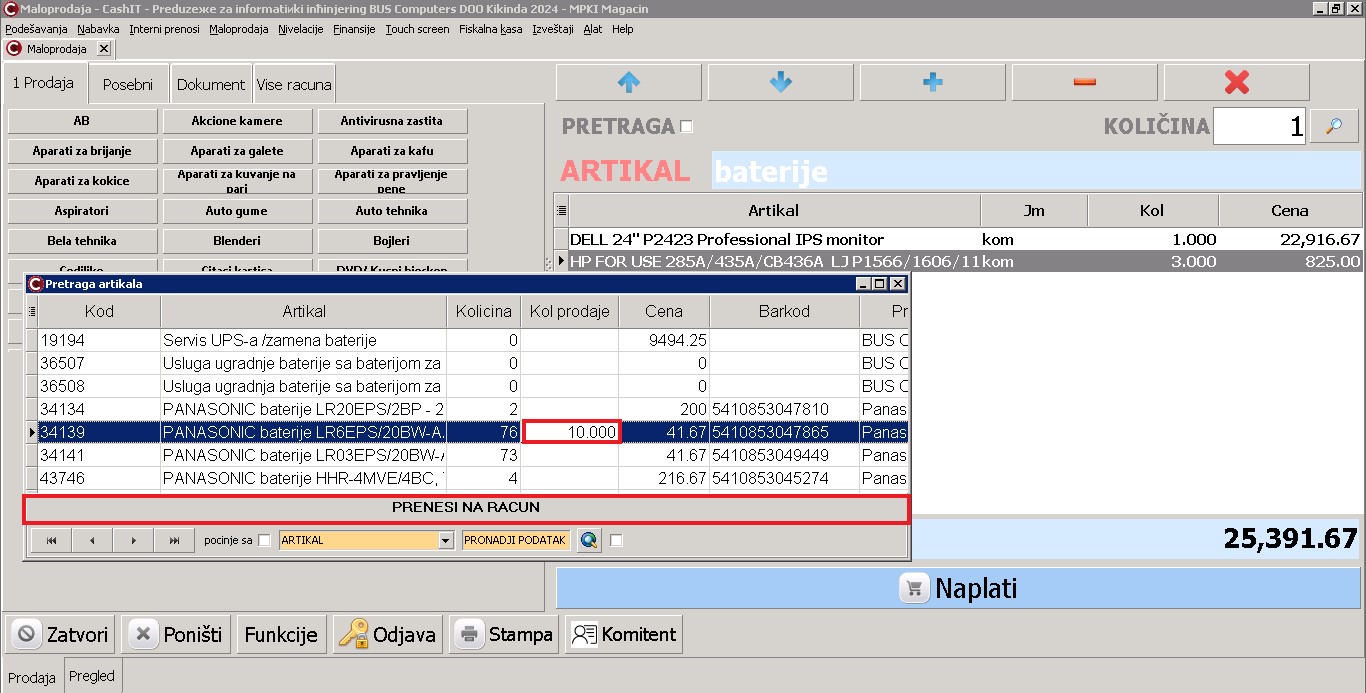This screenshot has height=693, width=1366.
Task: Open the Izveštaji menu
Action: [x=553, y=29]
